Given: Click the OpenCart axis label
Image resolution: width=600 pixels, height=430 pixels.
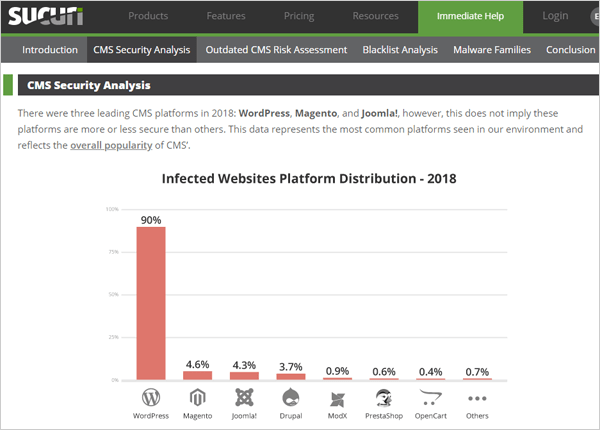Looking at the screenshot, I should coord(430,416).
